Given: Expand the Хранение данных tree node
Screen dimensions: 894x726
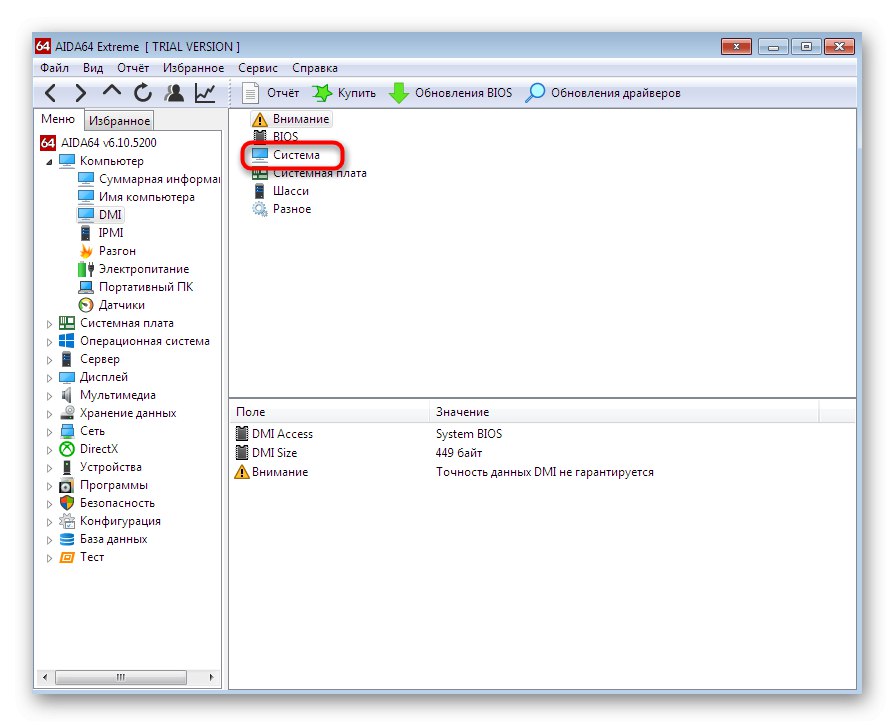Looking at the screenshot, I should [x=50, y=413].
